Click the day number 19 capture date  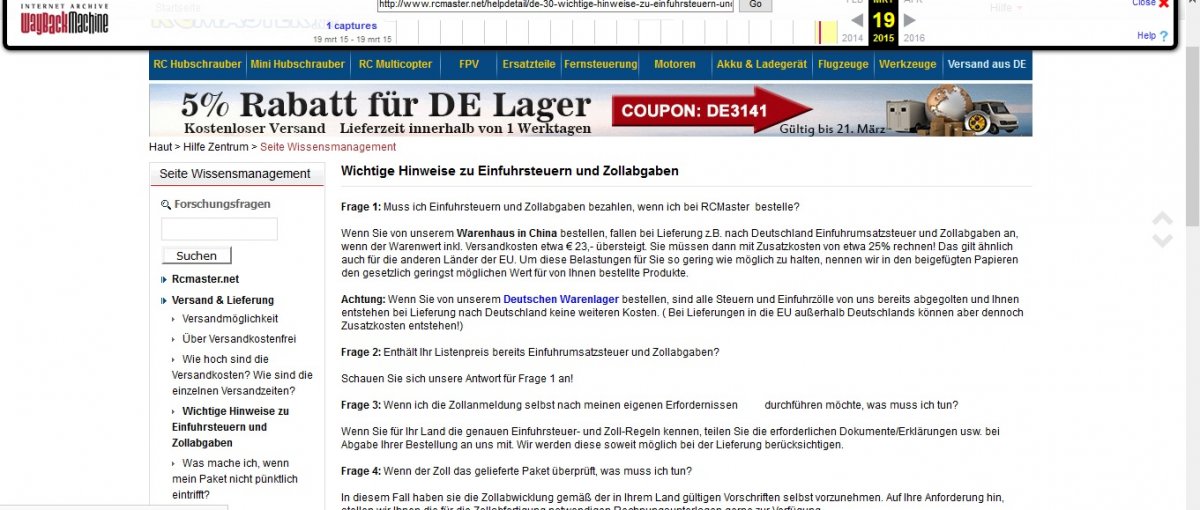point(883,19)
